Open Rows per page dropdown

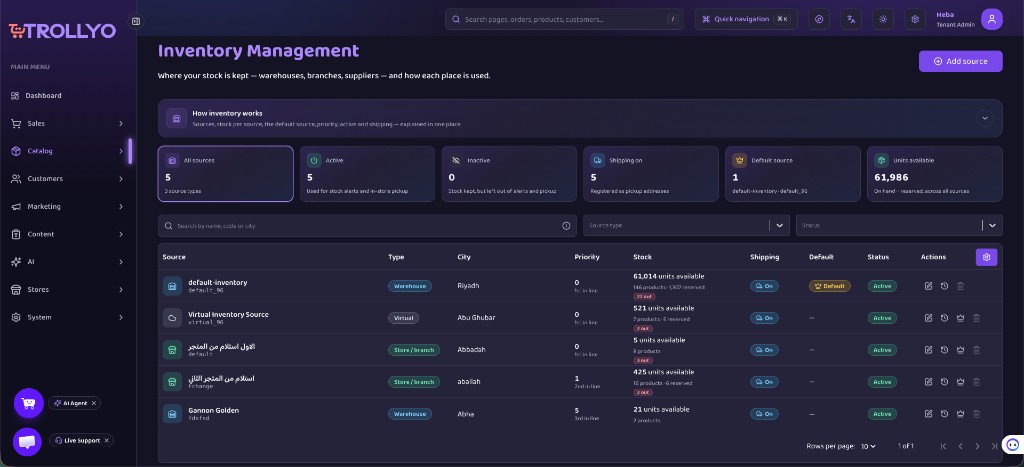coord(868,446)
